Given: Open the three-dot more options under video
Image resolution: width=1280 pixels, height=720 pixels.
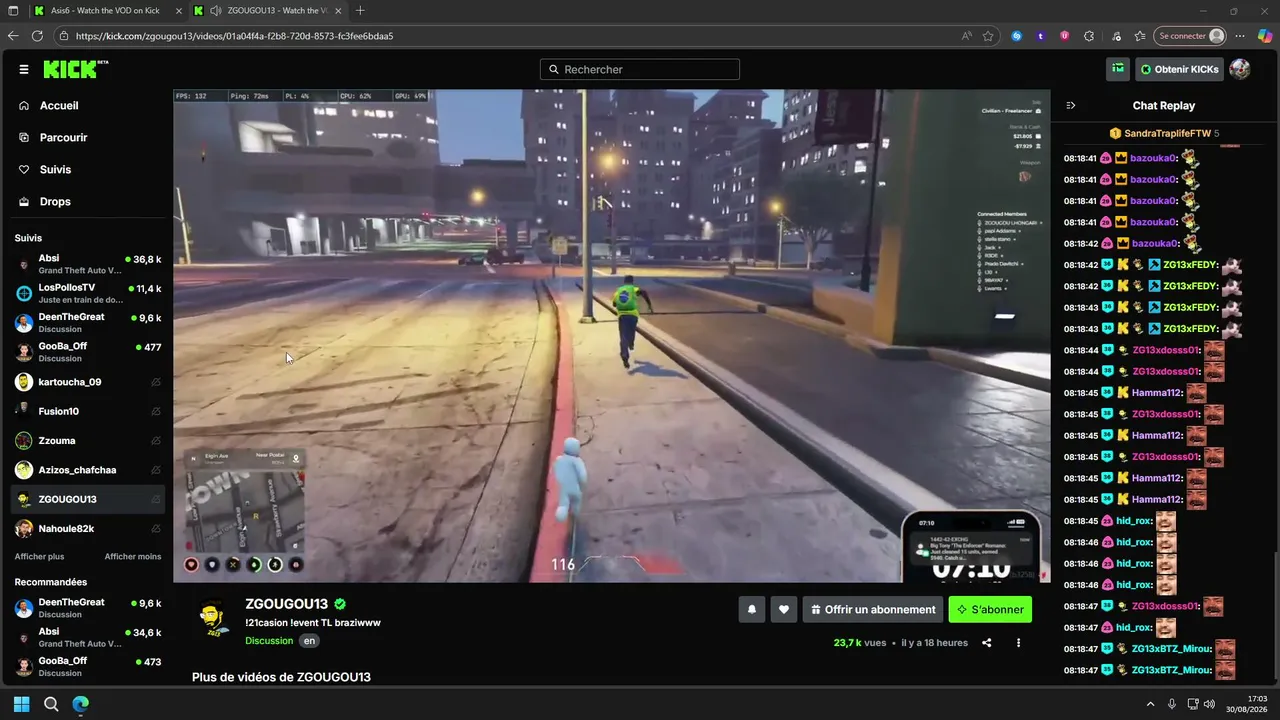Looking at the screenshot, I should tap(1018, 643).
